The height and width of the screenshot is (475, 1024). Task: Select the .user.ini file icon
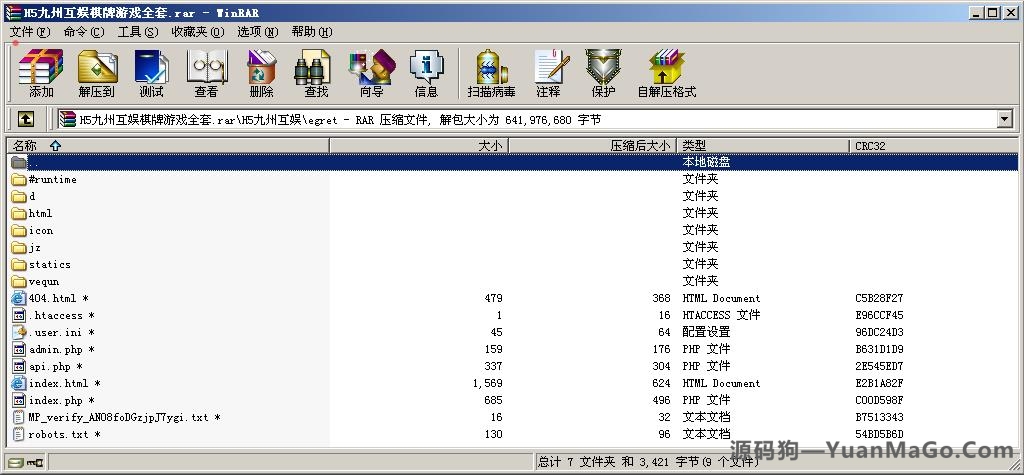[19, 332]
